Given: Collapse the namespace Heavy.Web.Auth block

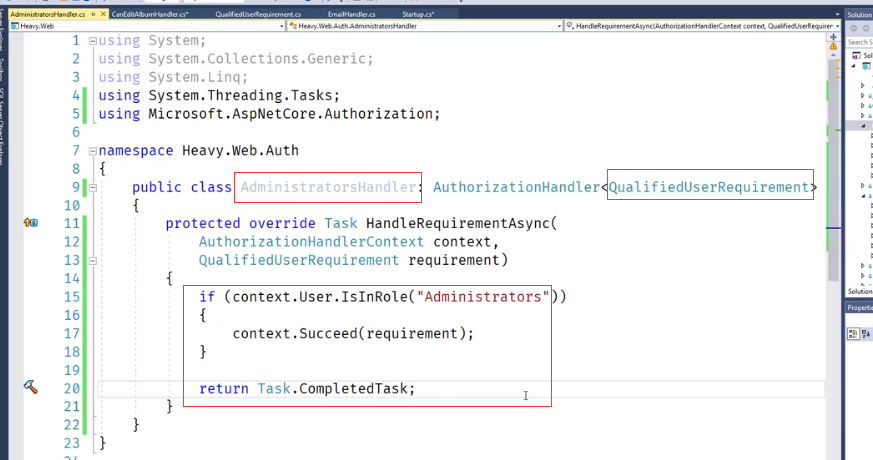Looking at the screenshot, I should (93, 151).
